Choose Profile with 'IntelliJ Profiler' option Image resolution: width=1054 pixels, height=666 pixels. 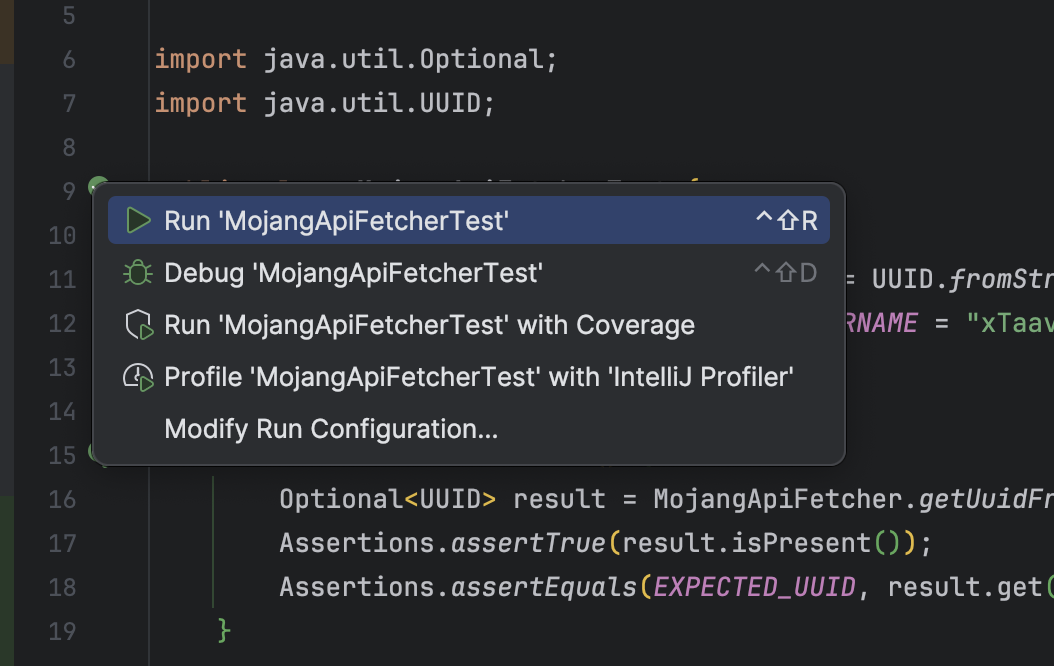click(x=479, y=377)
